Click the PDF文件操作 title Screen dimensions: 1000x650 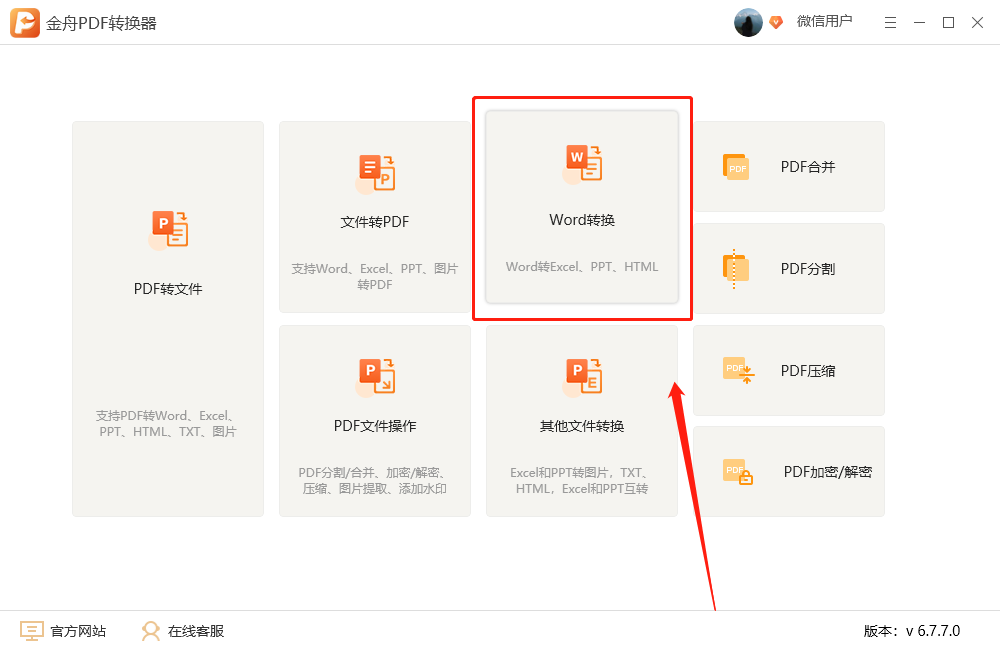375,426
